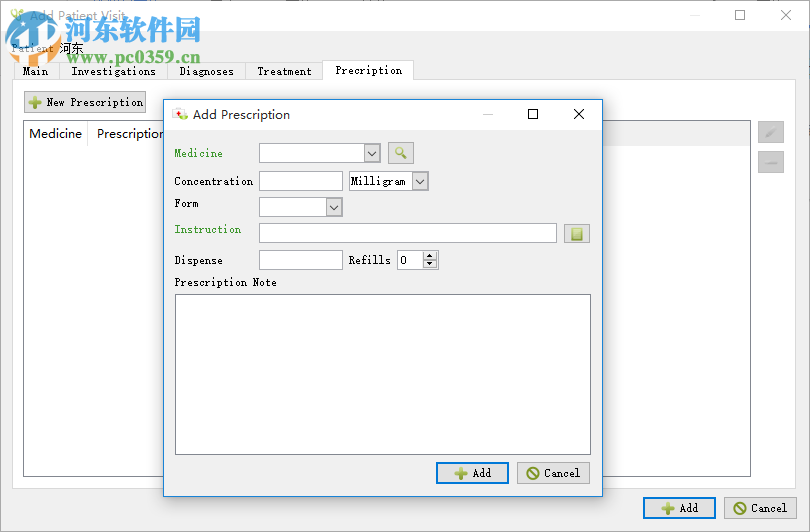
Task: Click the medicine search magnifier icon
Action: coord(400,153)
